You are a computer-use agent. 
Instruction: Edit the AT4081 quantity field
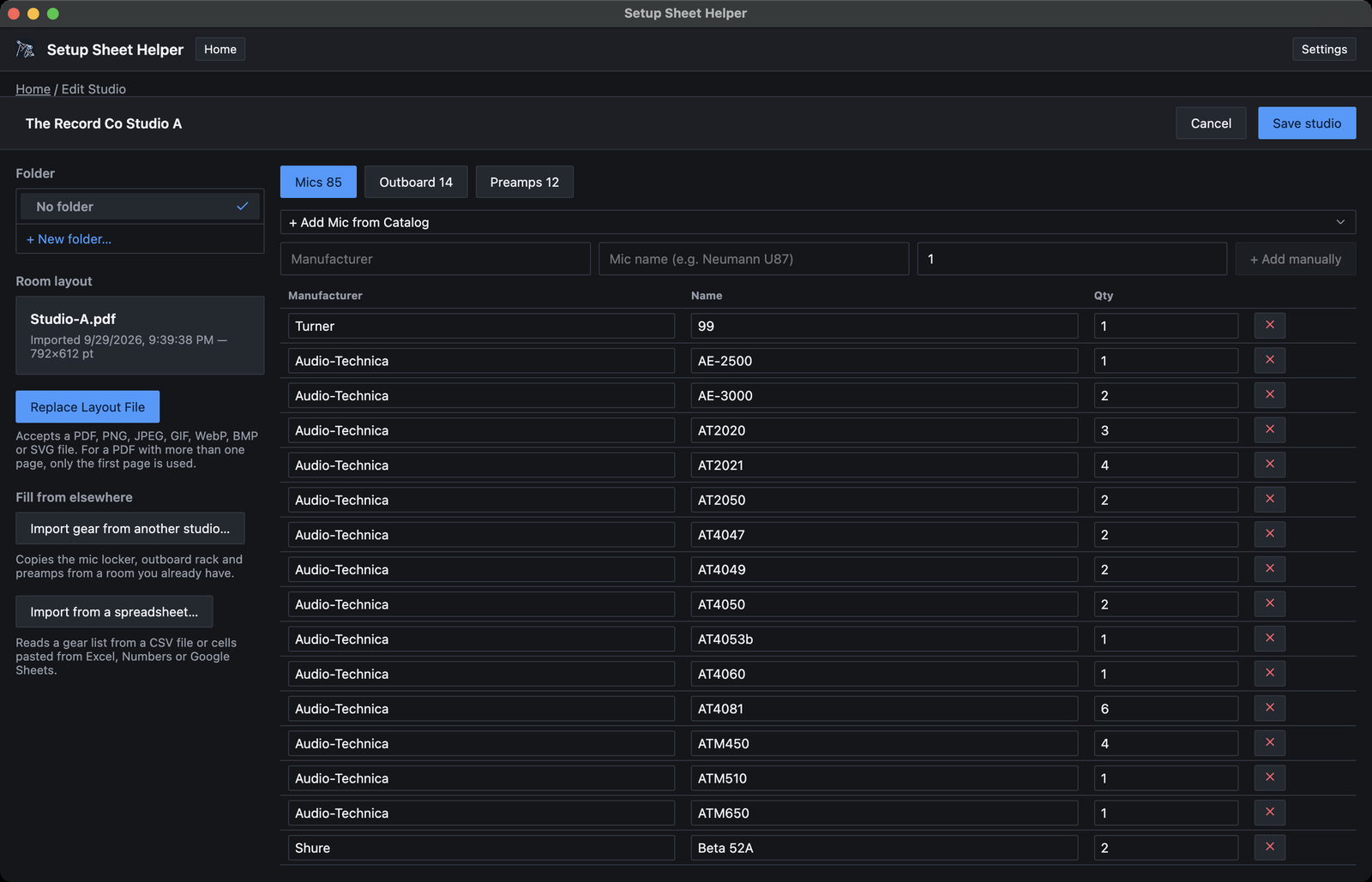tap(1166, 709)
